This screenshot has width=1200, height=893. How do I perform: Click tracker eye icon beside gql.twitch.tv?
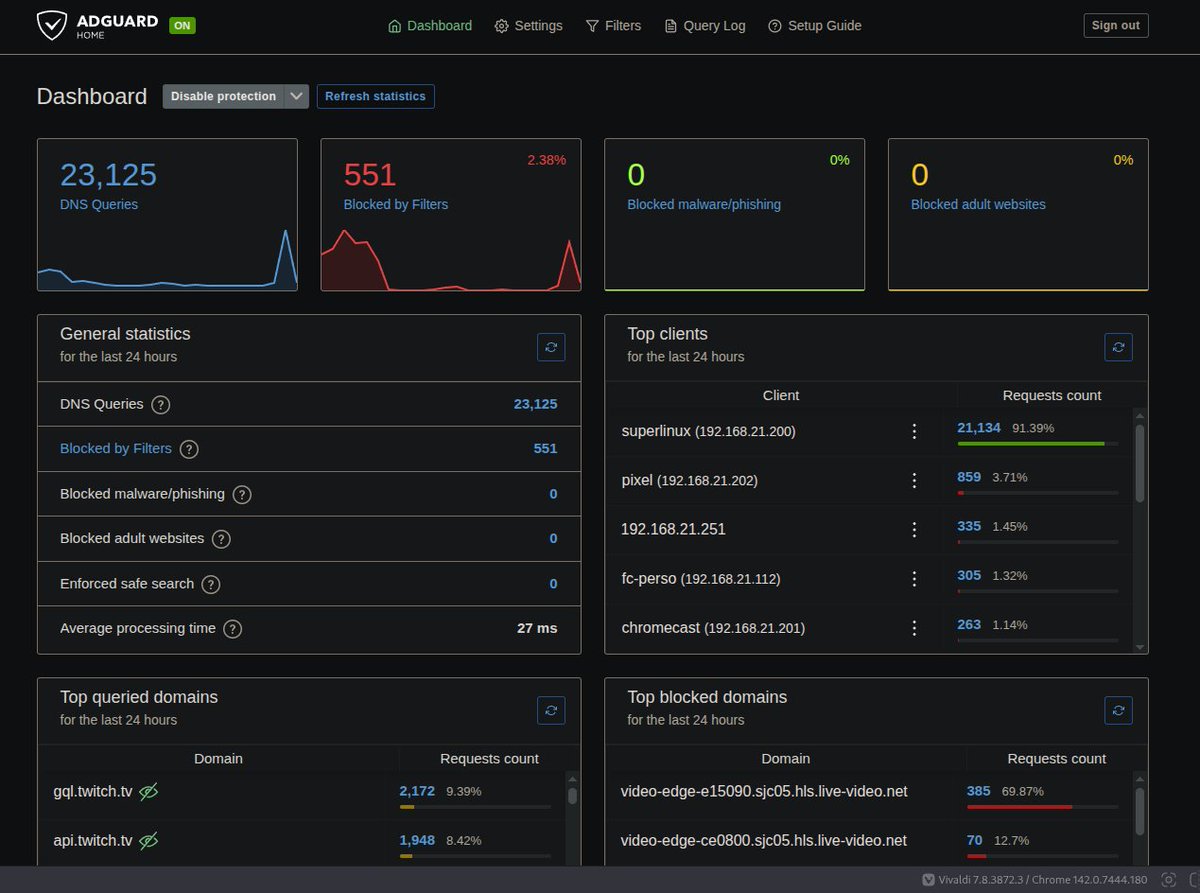pyautogui.click(x=149, y=791)
